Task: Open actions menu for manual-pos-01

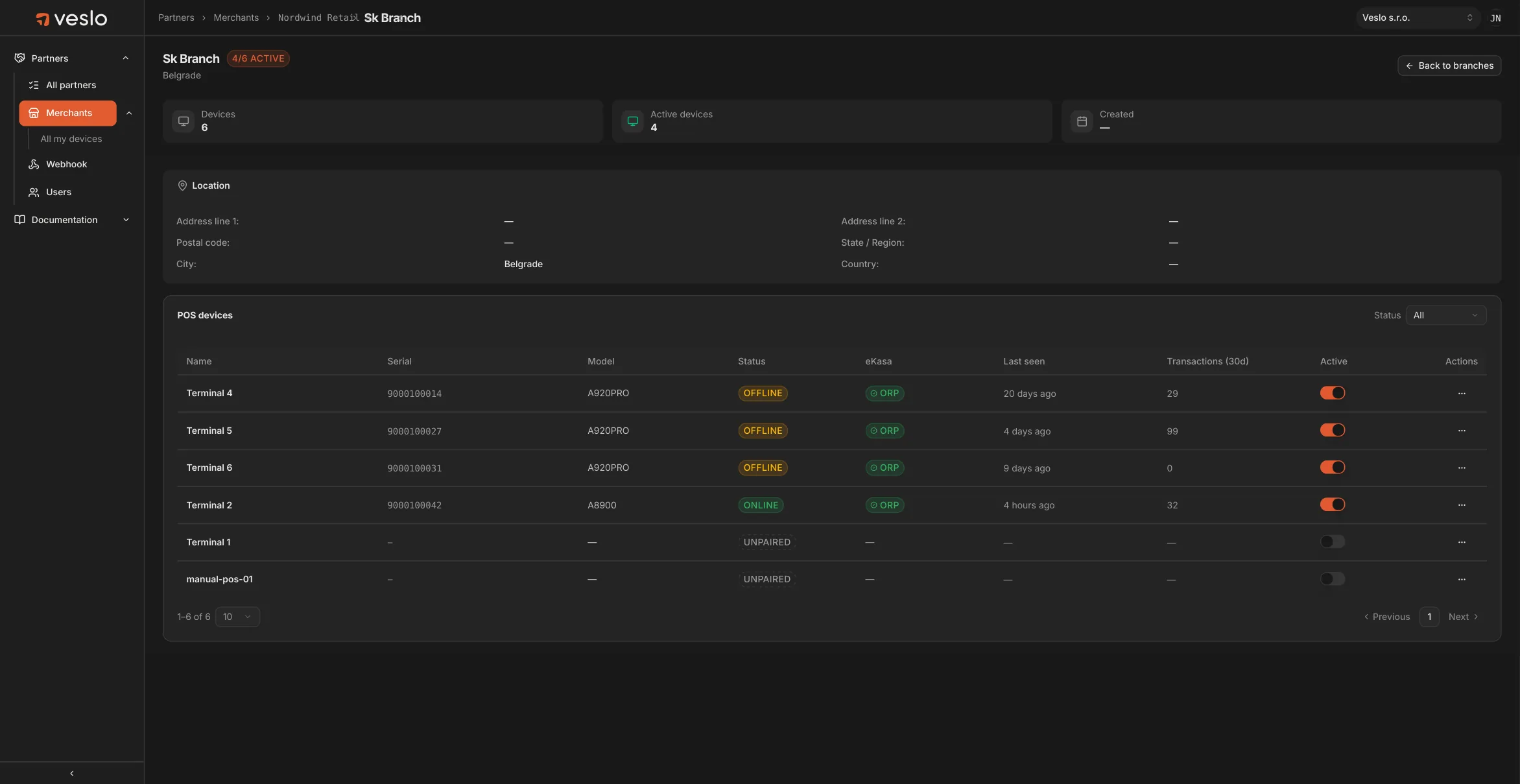Action: [1462, 579]
